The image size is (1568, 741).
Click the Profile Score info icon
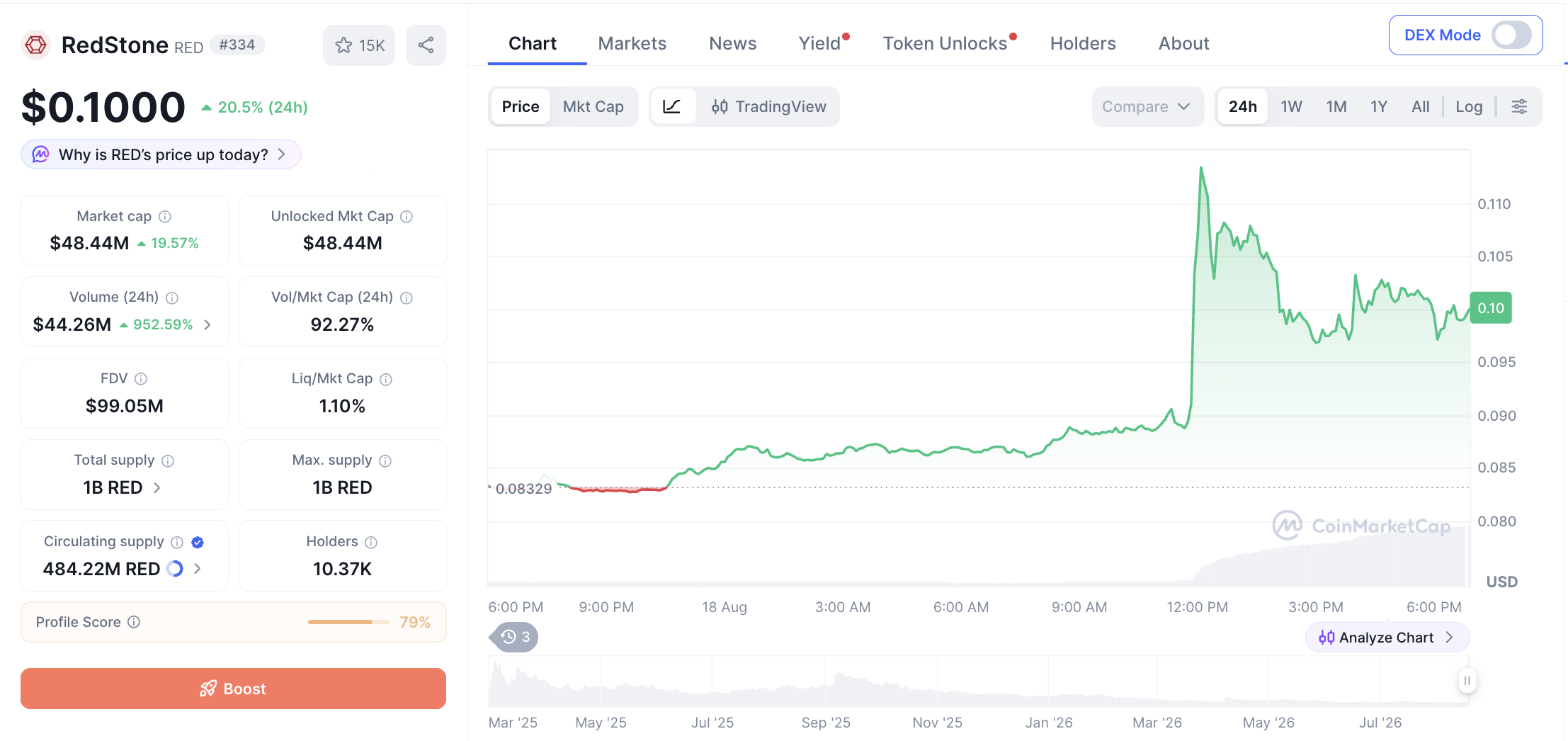tap(134, 622)
